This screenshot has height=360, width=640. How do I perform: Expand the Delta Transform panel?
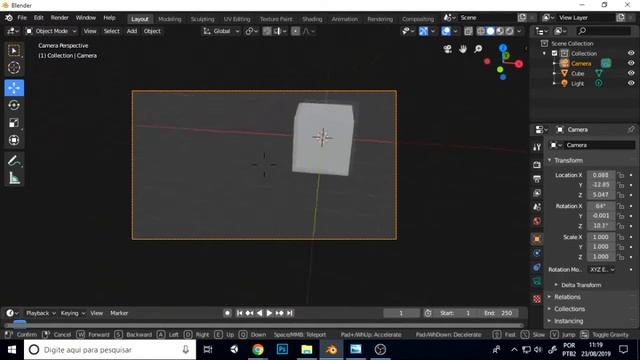point(581,285)
